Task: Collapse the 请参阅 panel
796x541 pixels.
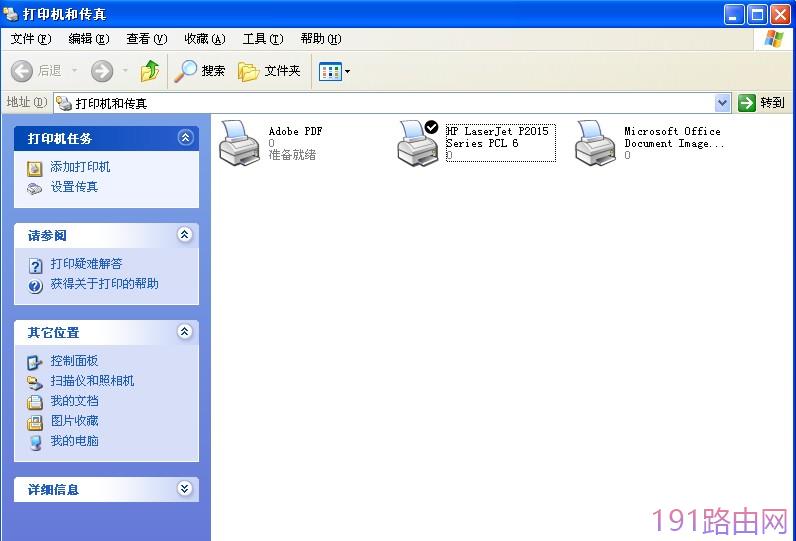Action: click(x=185, y=234)
